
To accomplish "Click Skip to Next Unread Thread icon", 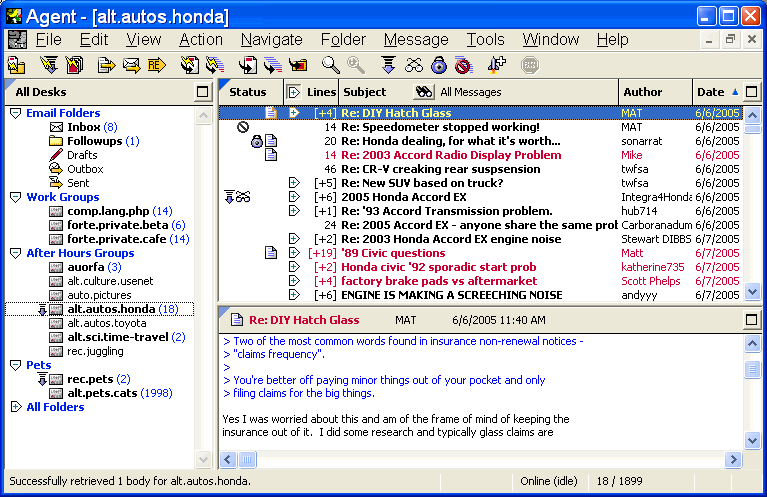I will 273,65.
